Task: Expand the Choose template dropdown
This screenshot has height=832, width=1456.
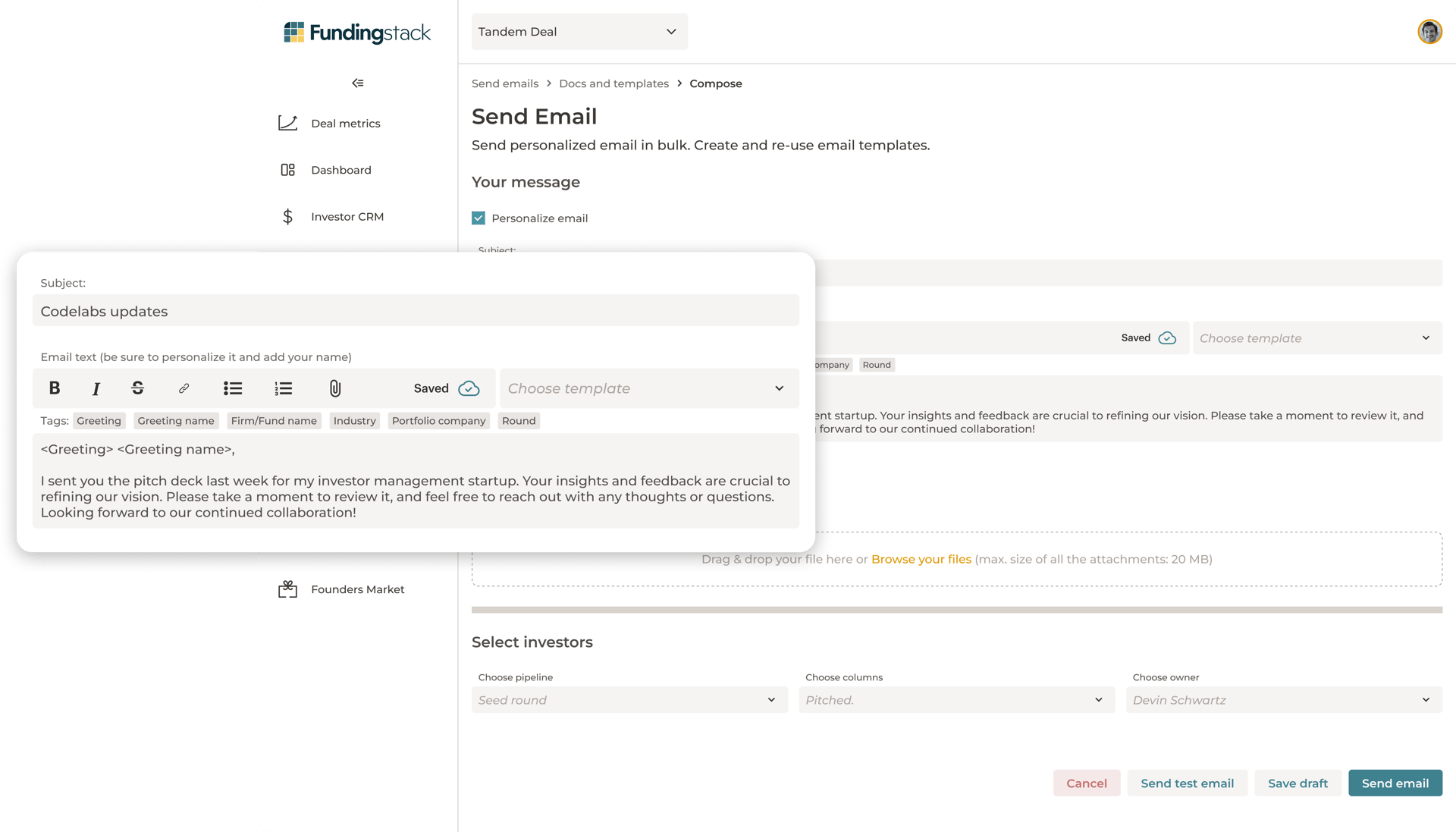Action: click(x=647, y=388)
